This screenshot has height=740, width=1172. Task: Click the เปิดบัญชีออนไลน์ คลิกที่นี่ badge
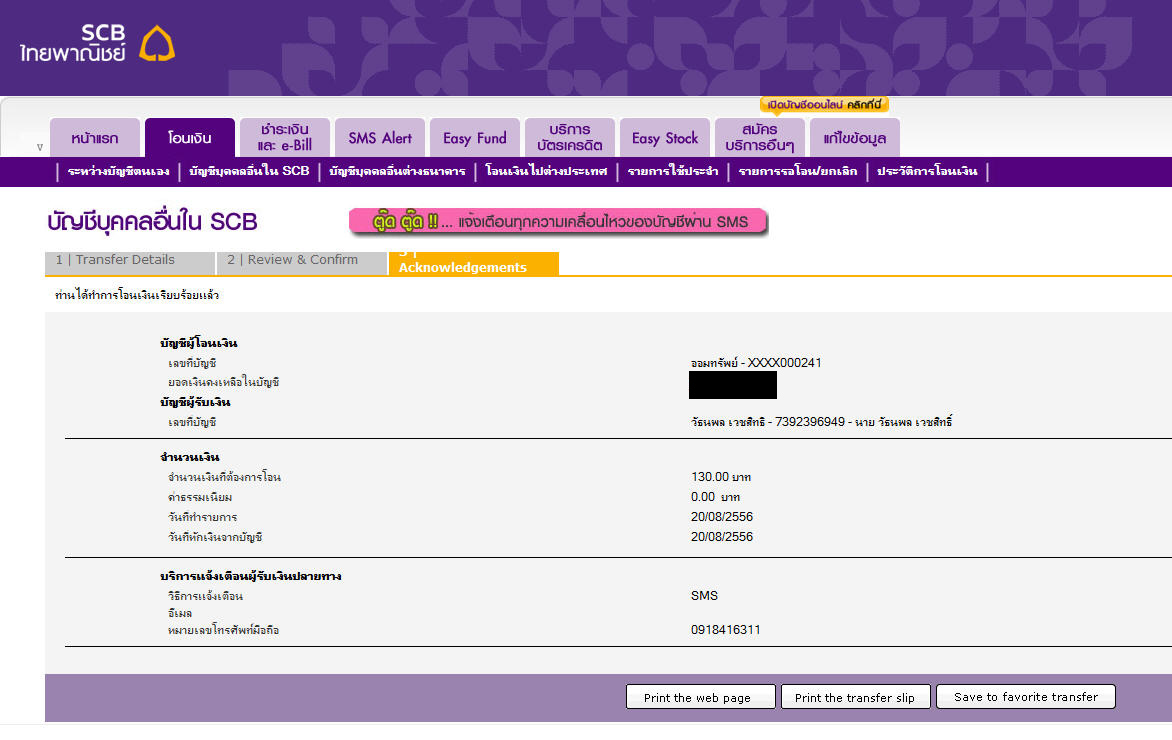tap(824, 105)
